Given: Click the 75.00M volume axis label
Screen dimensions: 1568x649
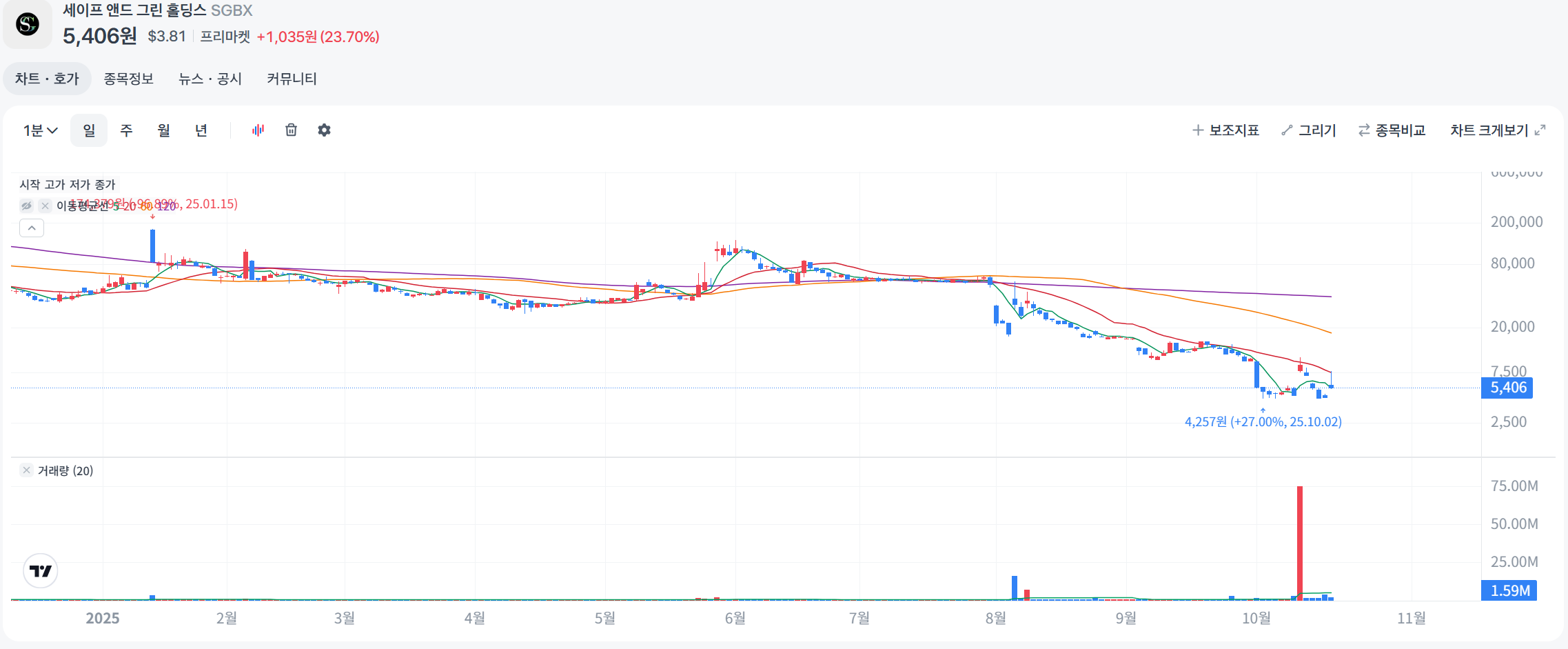Looking at the screenshot, I should point(1514,486).
